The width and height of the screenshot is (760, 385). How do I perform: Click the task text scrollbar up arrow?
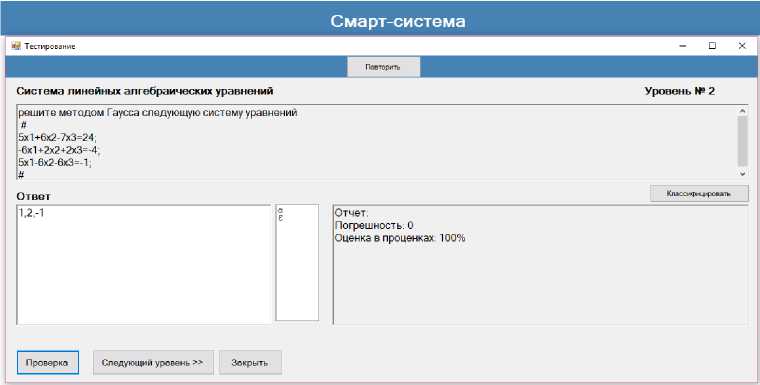point(742,111)
